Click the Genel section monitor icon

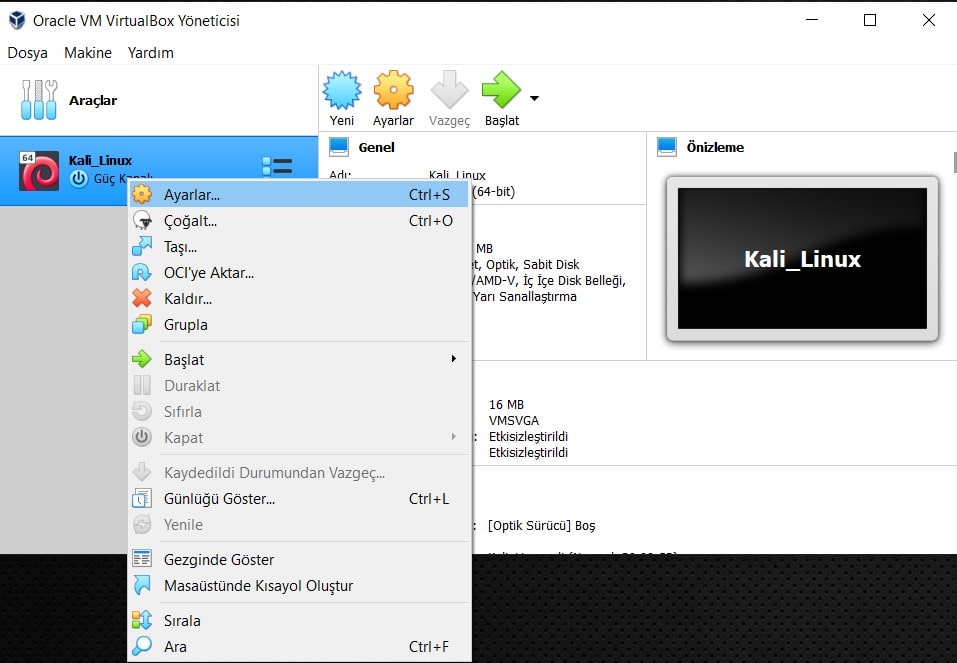[338, 146]
